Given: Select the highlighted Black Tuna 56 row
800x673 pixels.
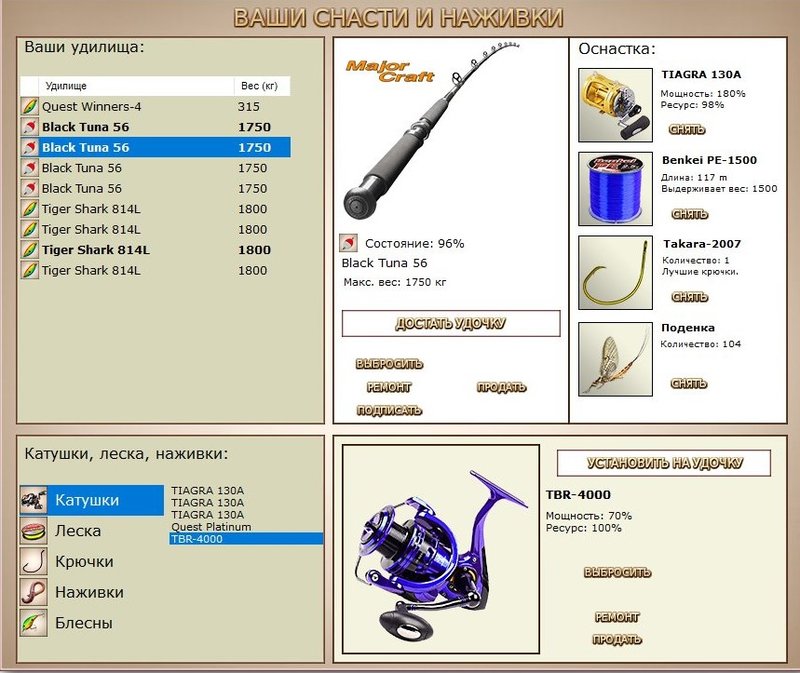Looking at the screenshot, I should tap(156, 147).
